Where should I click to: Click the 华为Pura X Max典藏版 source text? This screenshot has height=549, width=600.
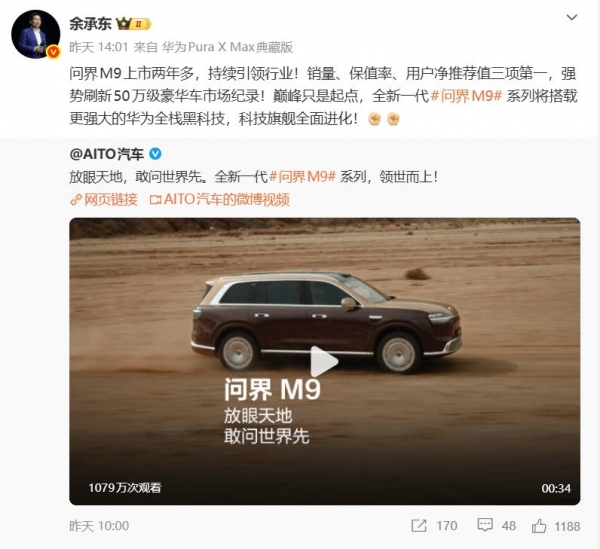tap(227, 47)
